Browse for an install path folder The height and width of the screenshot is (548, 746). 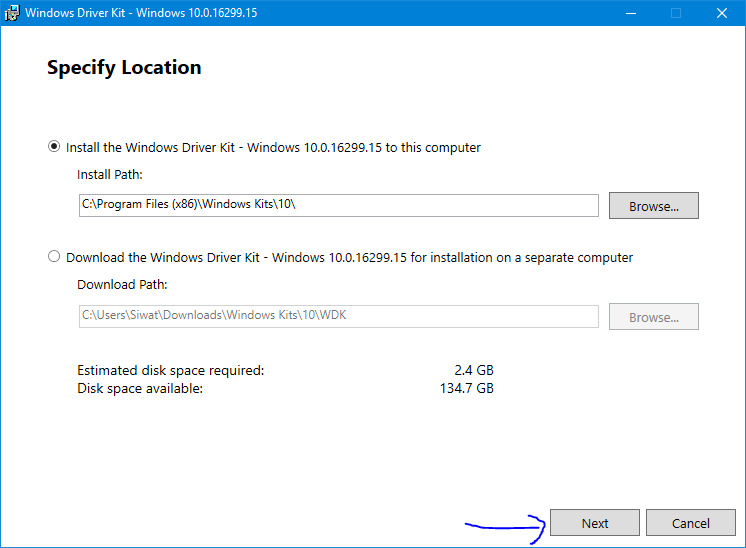pos(654,206)
